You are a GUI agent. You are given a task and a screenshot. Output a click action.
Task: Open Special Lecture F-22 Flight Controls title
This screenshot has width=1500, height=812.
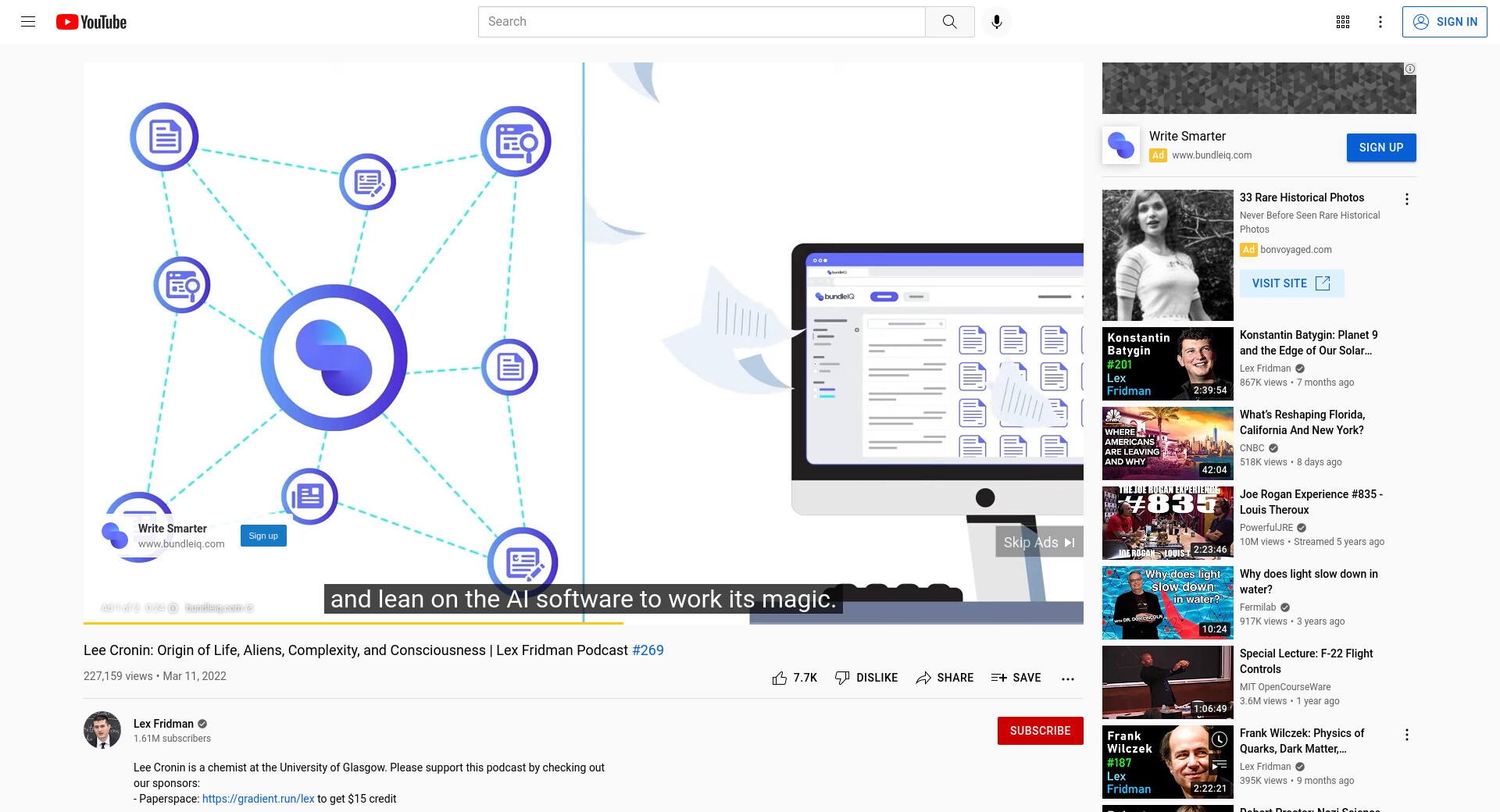(x=1305, y=661)
